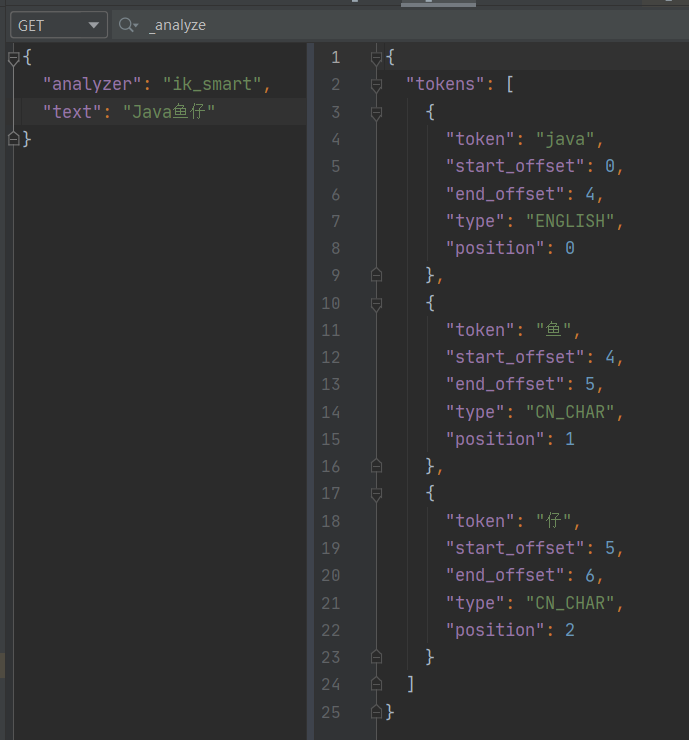Open the GET HTTP method dropdown
The image size is (689, 740).
pyautogui.click(x=59, y=25)
